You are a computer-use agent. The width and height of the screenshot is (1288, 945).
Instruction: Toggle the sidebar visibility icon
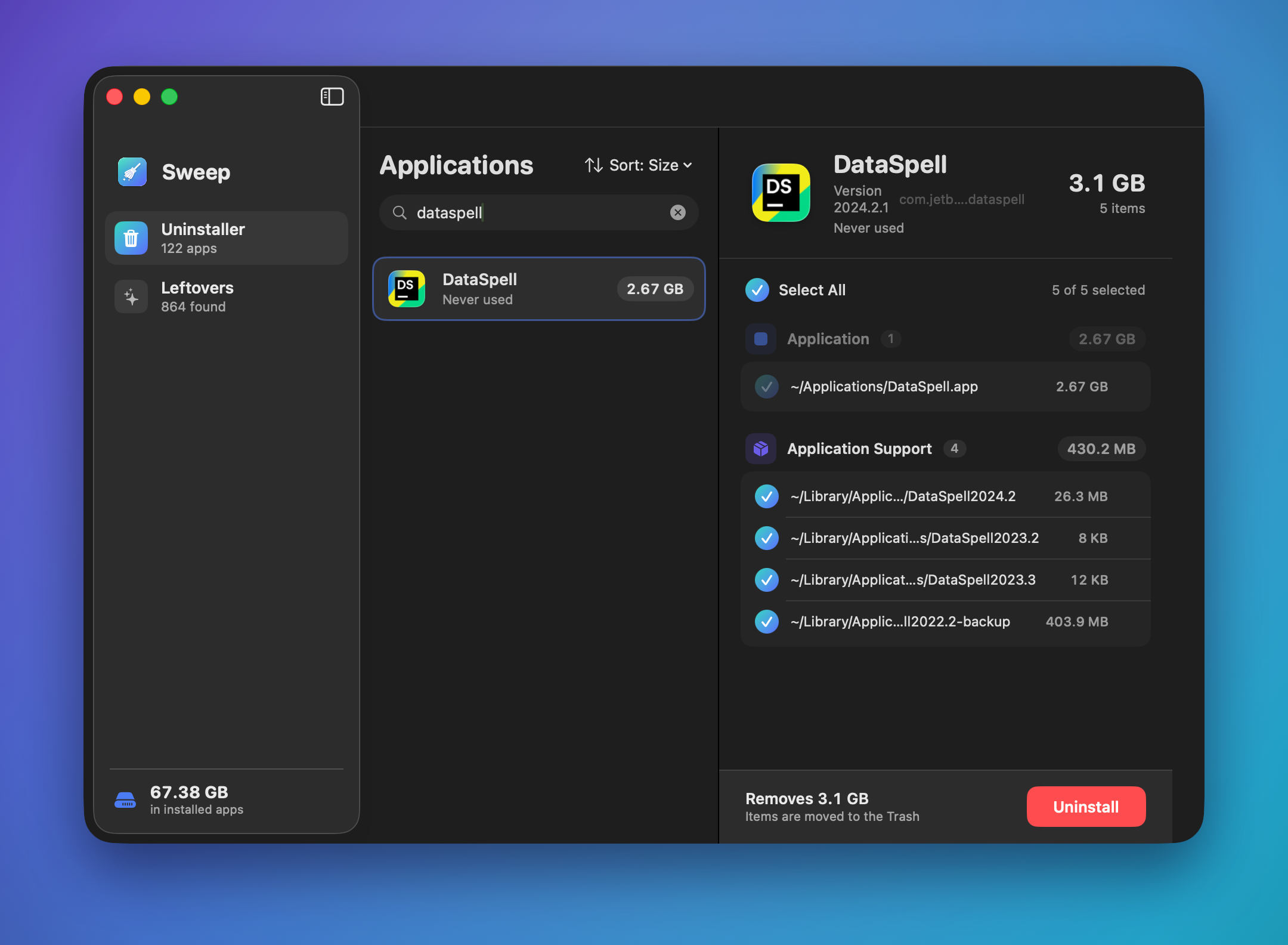(x=332, y=97)
